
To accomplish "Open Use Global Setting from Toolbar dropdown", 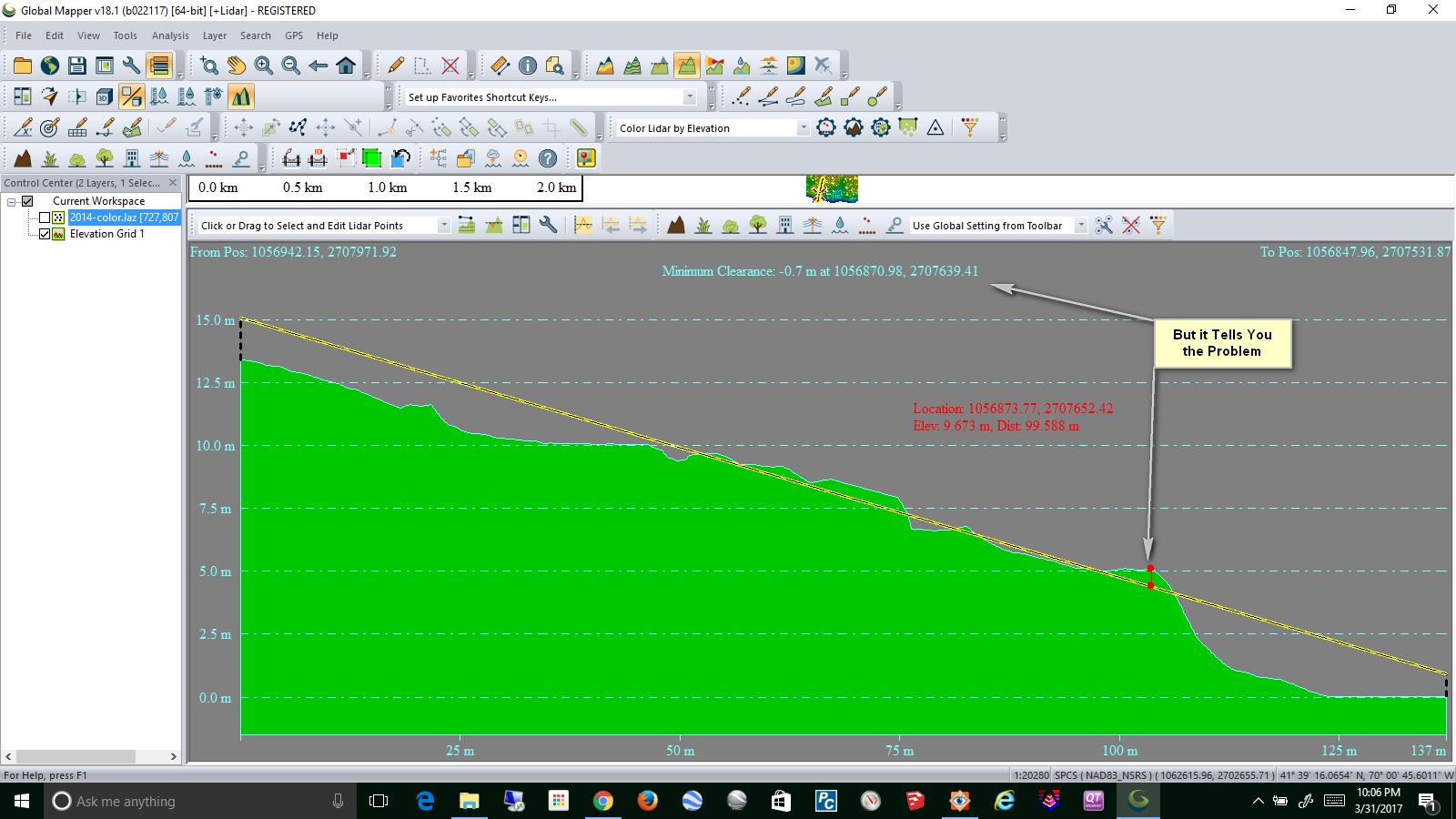I will 1080,226.
